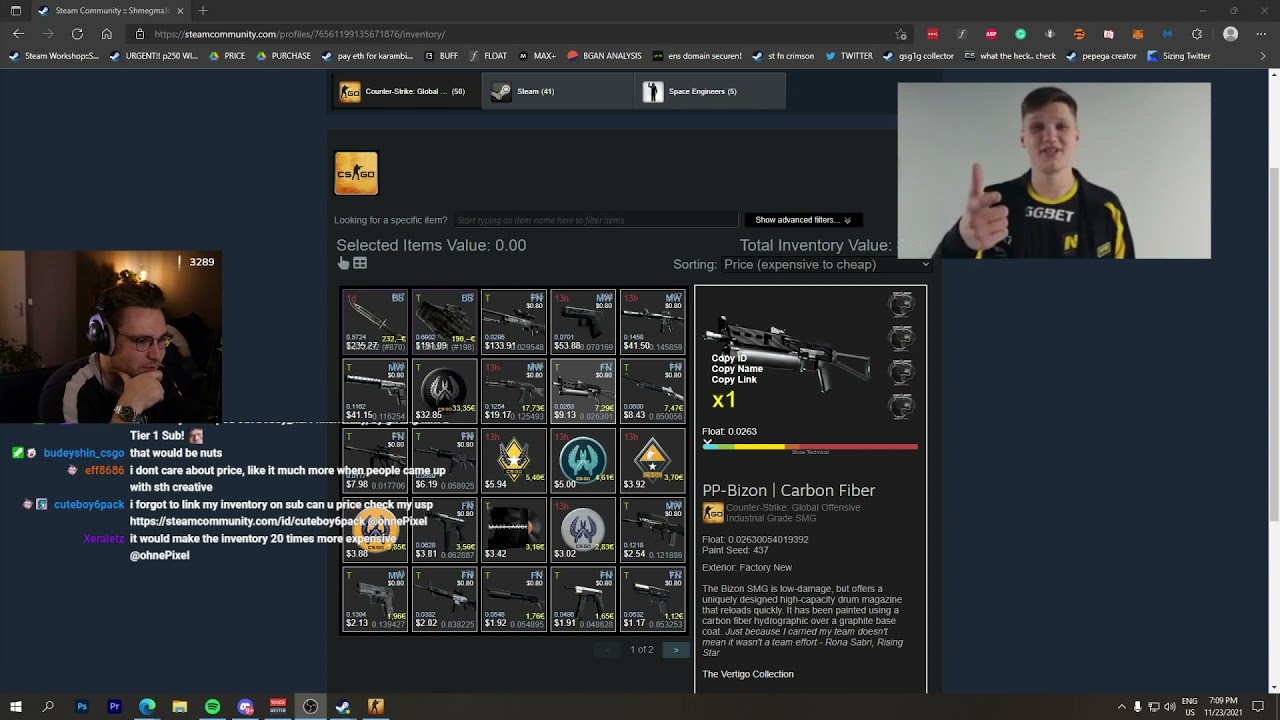
Task: Click Copy Link on item preview
Action: (734, 380)
